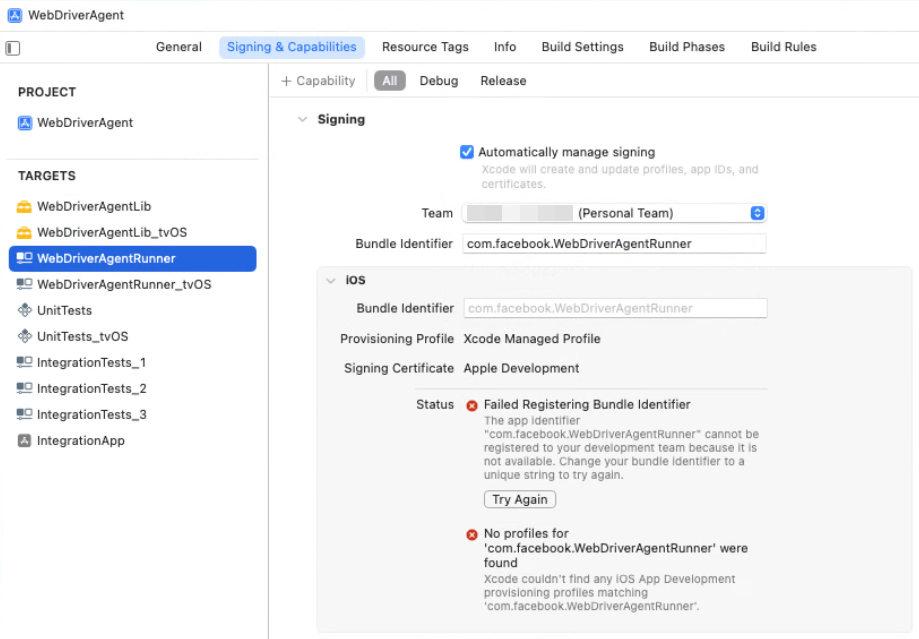Open the Team dropdown menu
This screenshot has height=639, width=919.
click(757, 213)
